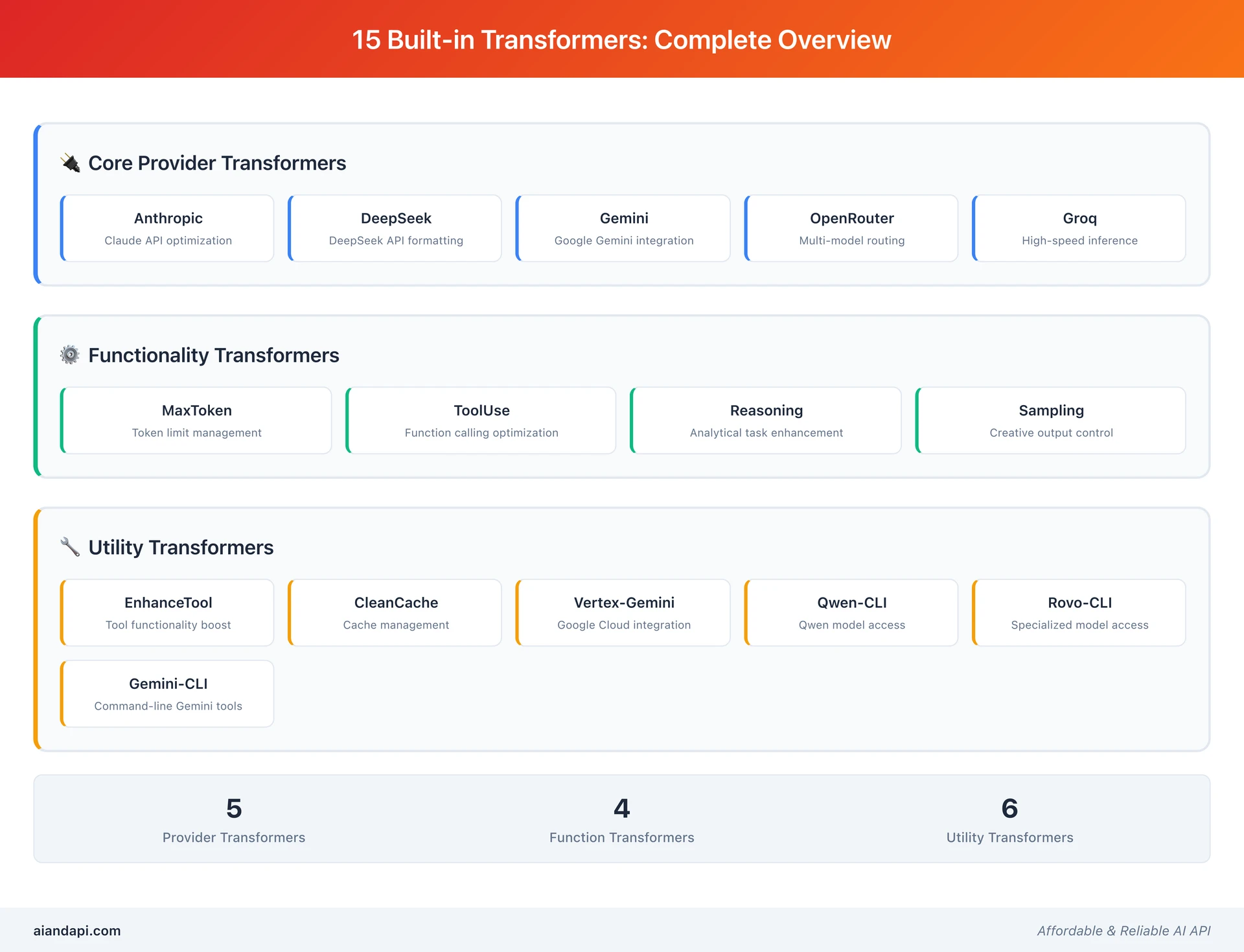1244x952 pixels.
Task: Choose the Qwen-CLI card
Action: tap(851, 612)
